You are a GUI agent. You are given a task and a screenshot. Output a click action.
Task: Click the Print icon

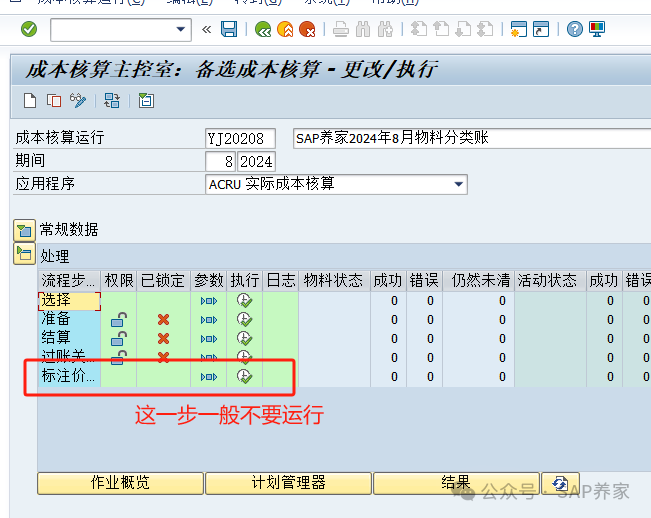coord(341,29)
